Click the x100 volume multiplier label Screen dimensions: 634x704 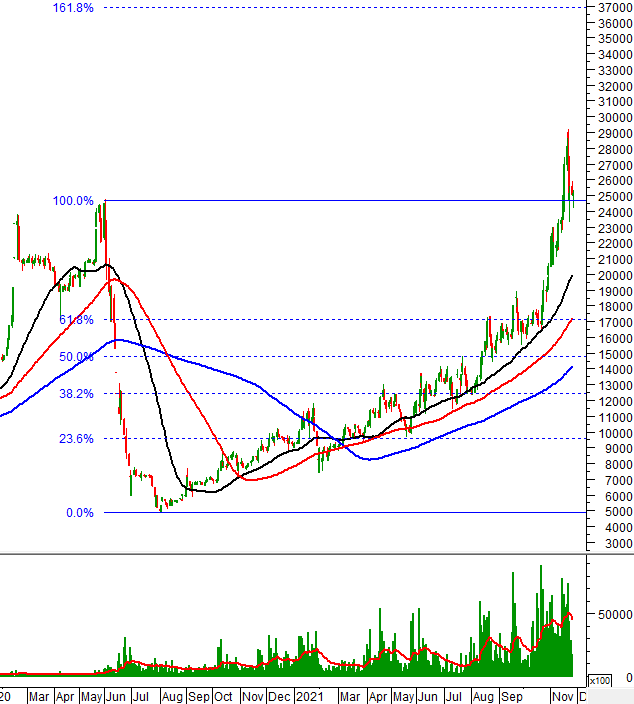[599, 681]
